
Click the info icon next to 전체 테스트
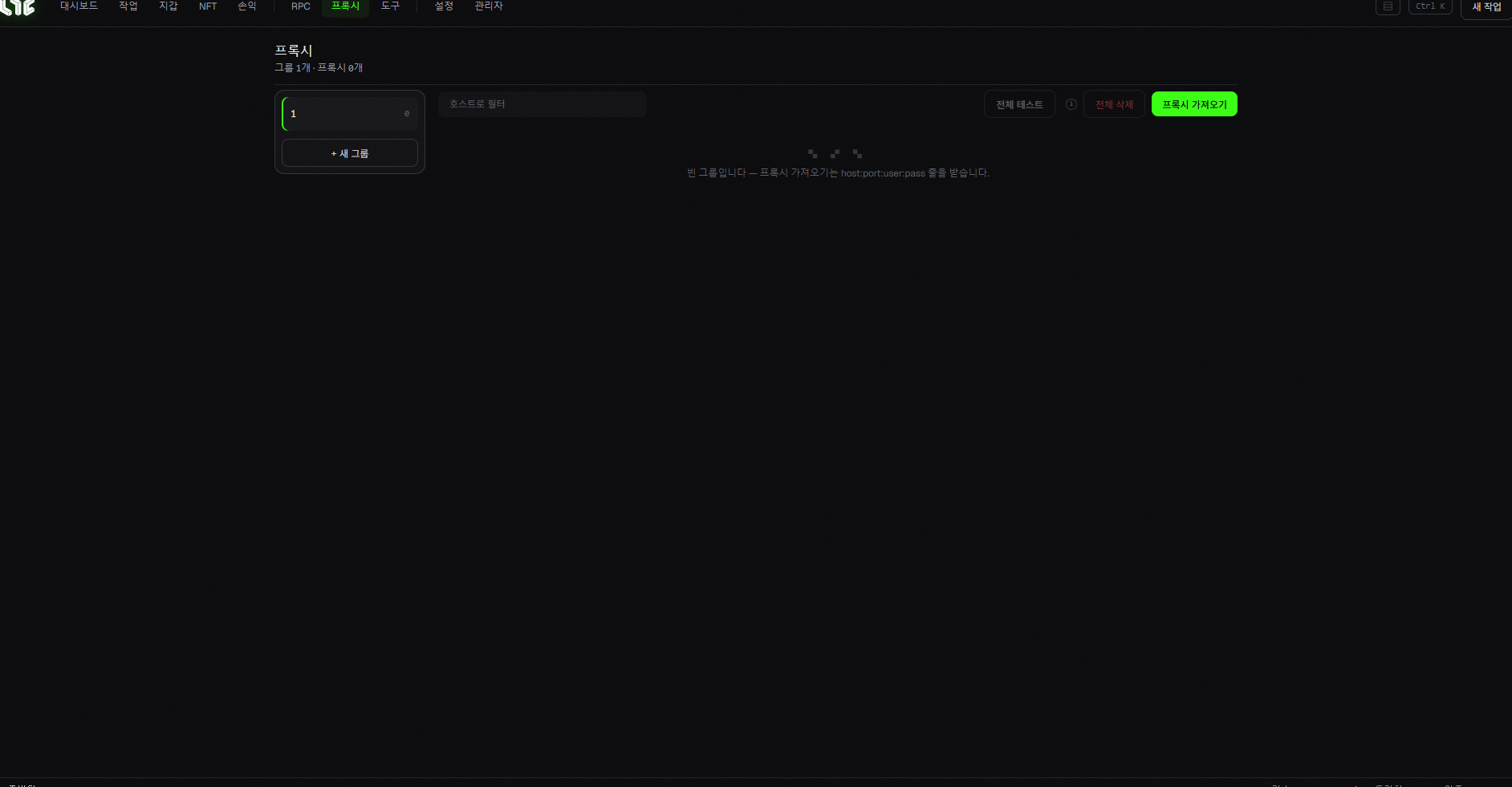point(1071,104)
